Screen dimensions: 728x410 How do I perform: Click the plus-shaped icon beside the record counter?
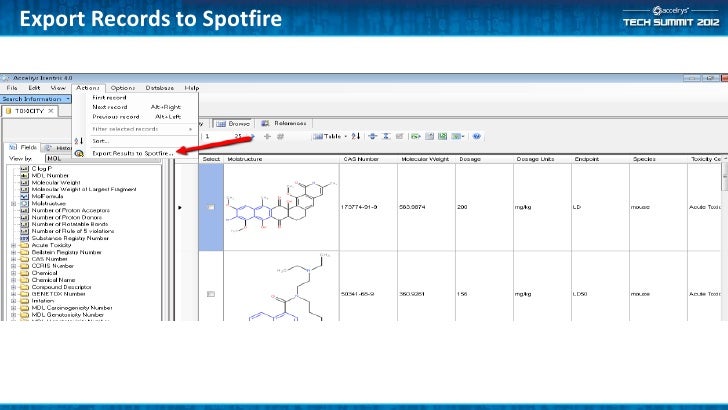pos(267,136)
